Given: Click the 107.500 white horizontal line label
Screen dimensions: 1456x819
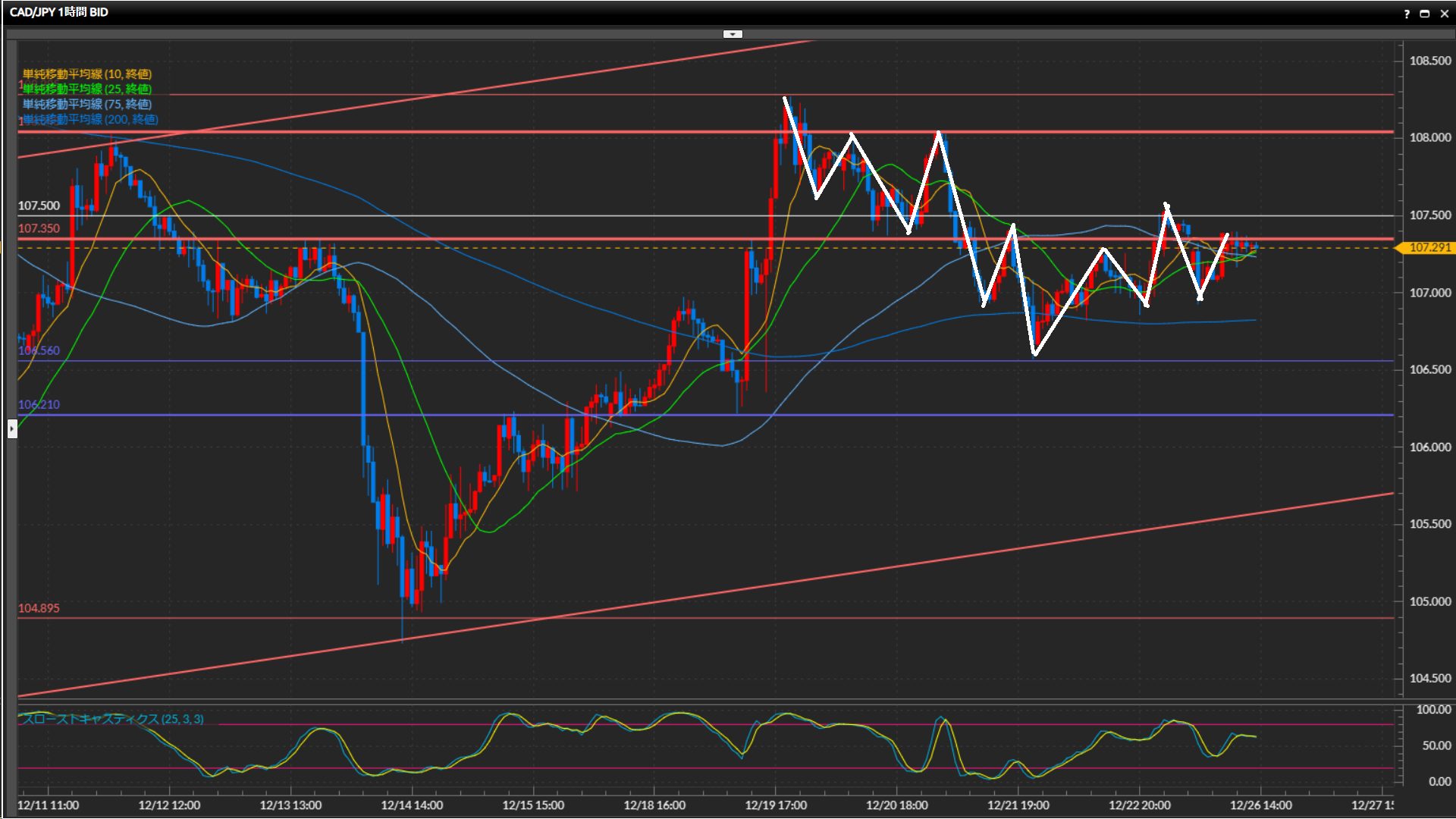Looking at the screenshot, I should [x=39, y=206].
